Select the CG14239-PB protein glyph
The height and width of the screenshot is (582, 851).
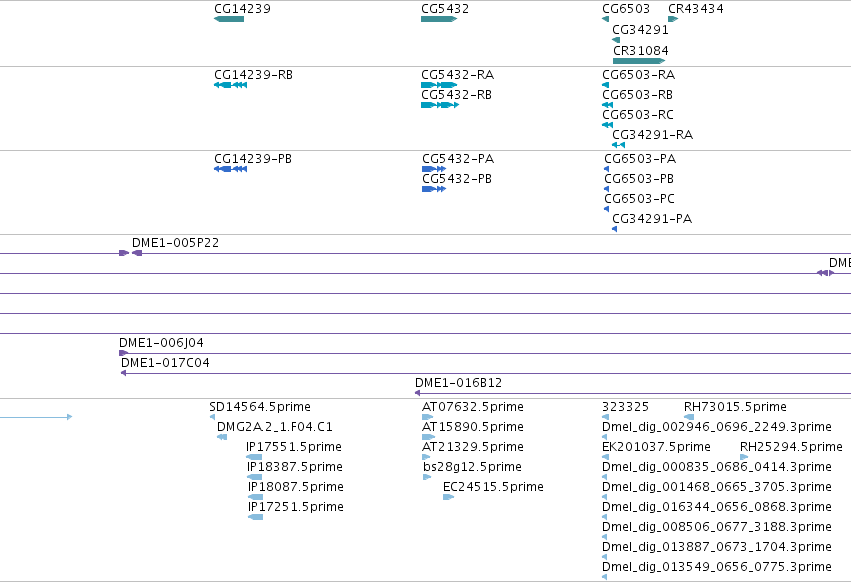pos(231,169)
